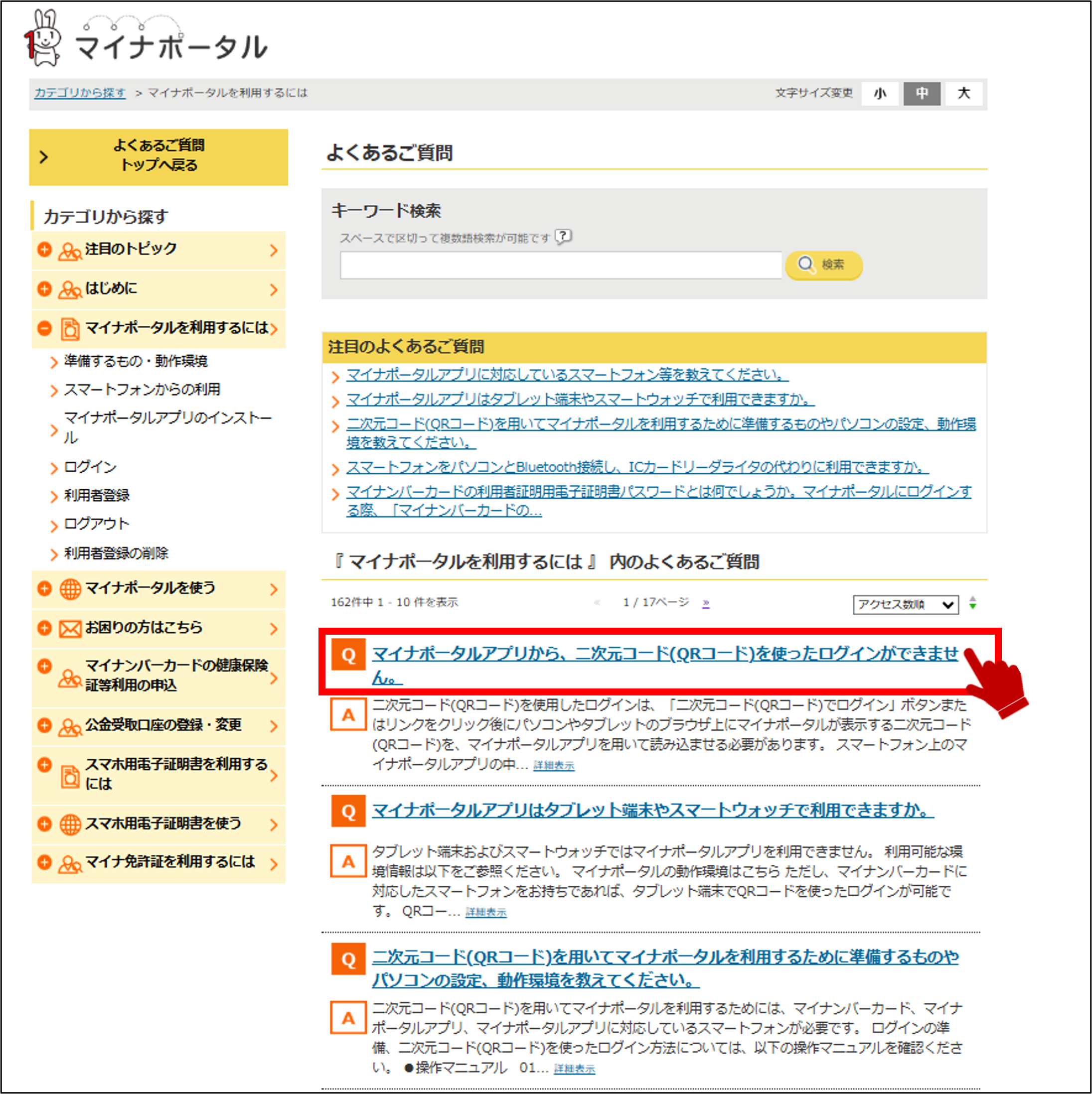
Task: Open featured link about Bluetooth接続 ICカードリーダライタ
Action: [x=638, y=467]
